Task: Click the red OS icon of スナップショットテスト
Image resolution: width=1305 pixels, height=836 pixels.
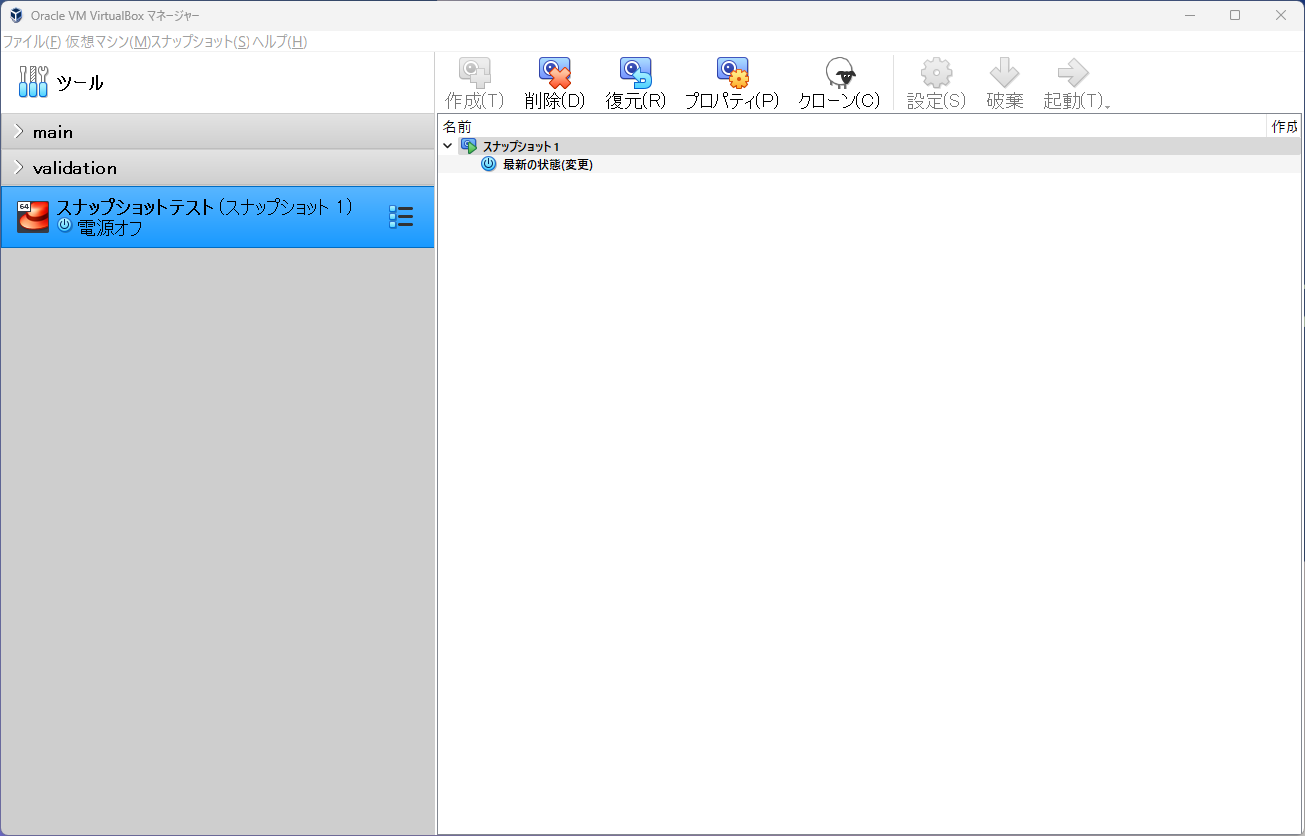Action: coord(33,217)
